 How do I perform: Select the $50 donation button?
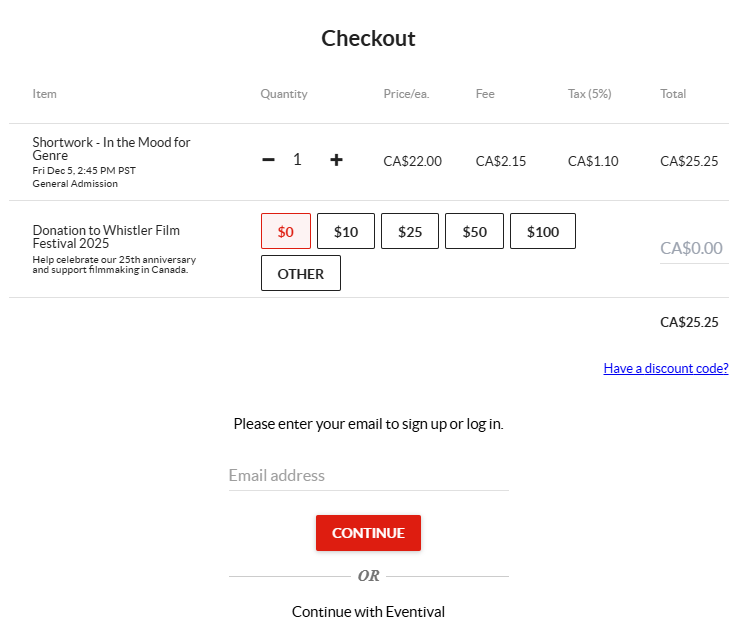[474, 231]
